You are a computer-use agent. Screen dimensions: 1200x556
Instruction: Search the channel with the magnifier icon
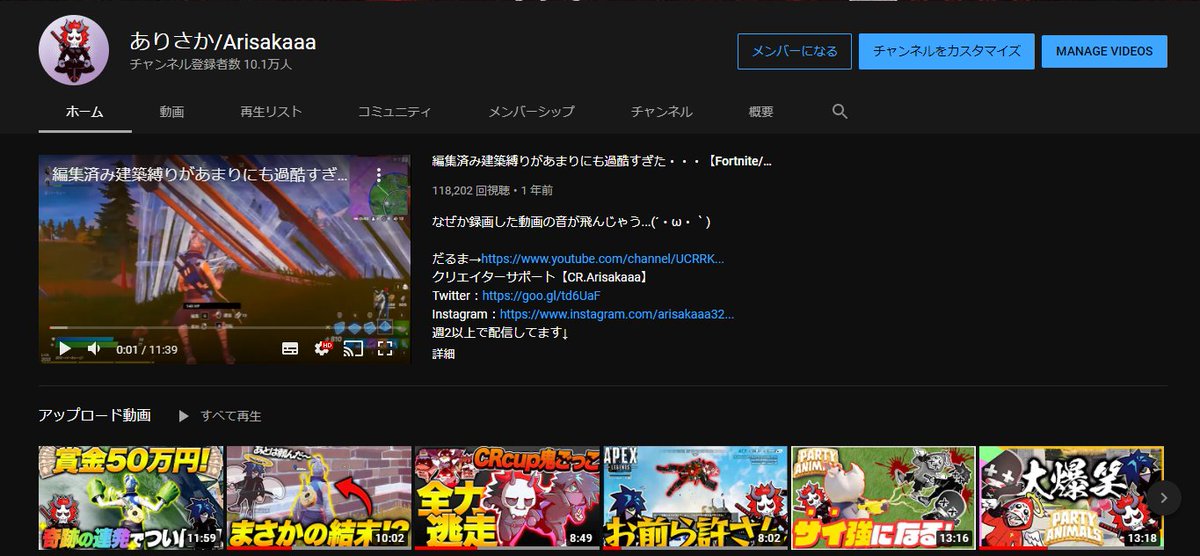tap(840, 111)
